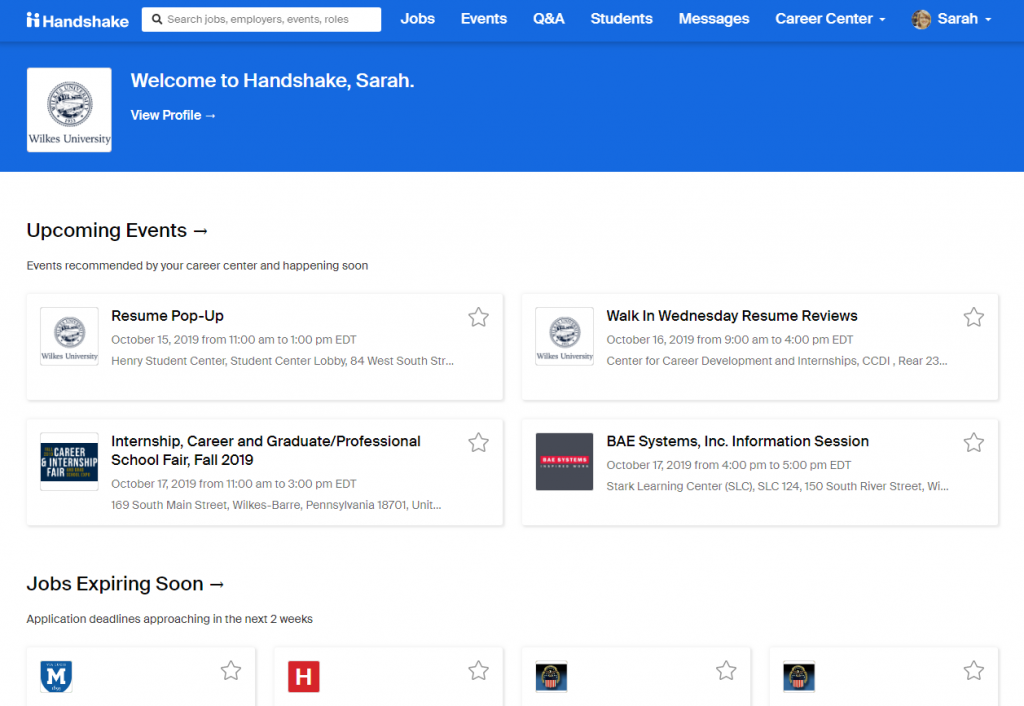The width and height of the screenshot is (1024, 706).
Task: Open the Resume Pop-Up event's Wilkes University logo
Action: (69, 336)
